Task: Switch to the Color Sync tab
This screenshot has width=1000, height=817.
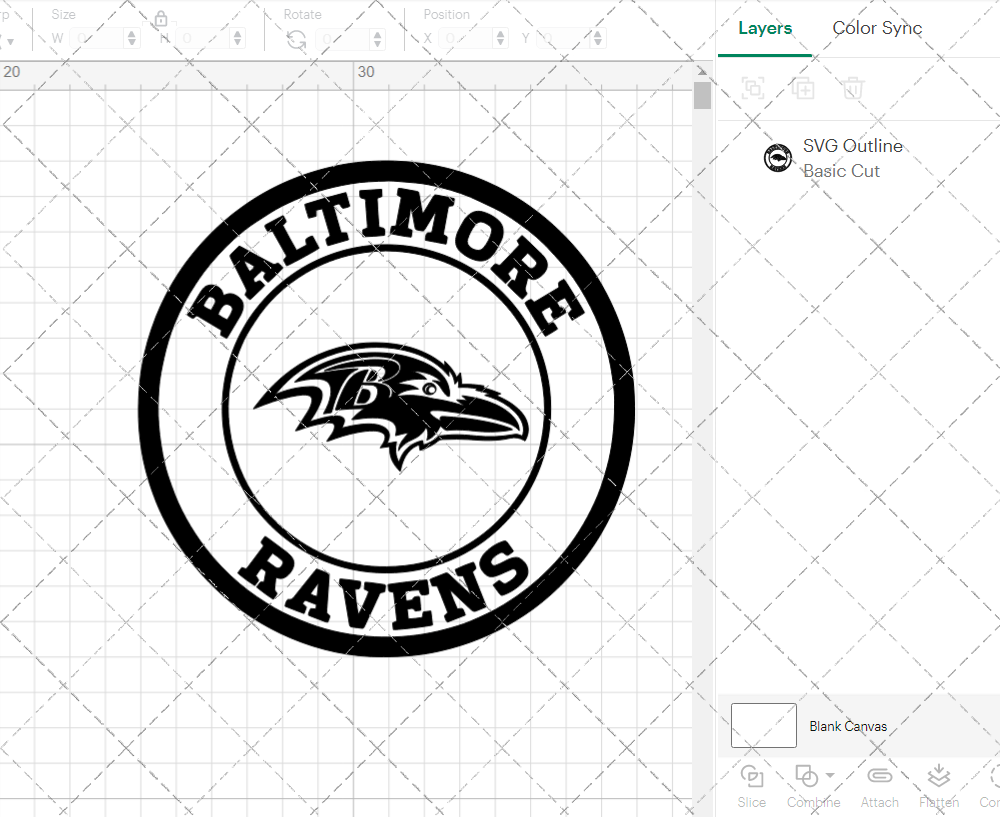Action: 877,28
